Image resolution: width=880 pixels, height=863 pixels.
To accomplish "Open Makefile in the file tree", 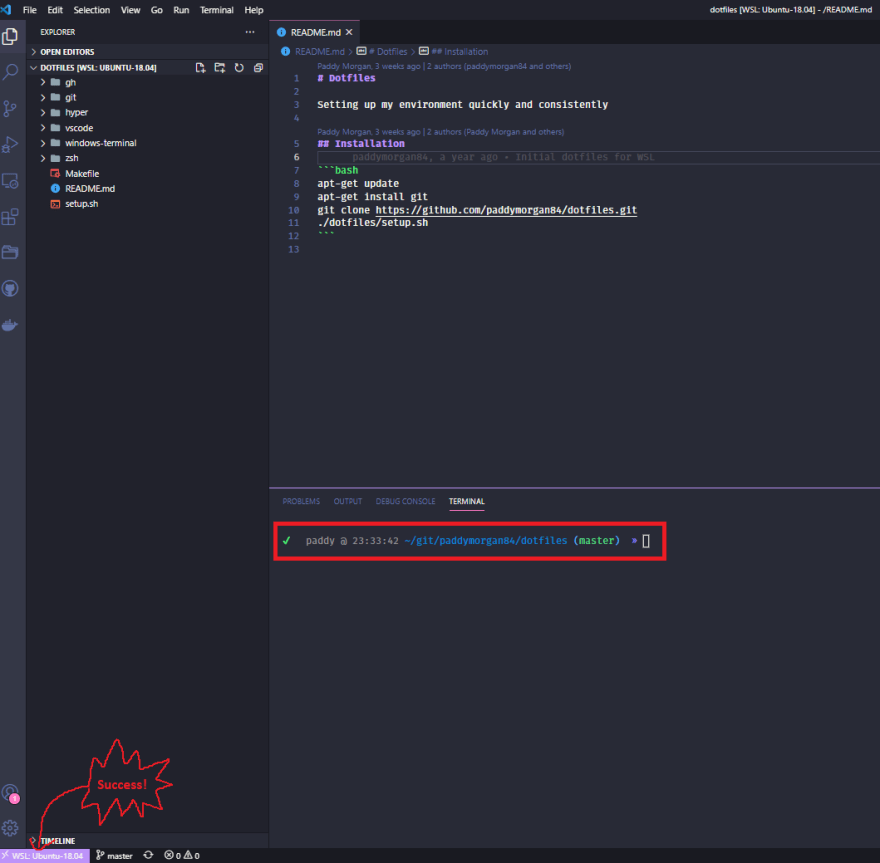I will coord(82,173).
